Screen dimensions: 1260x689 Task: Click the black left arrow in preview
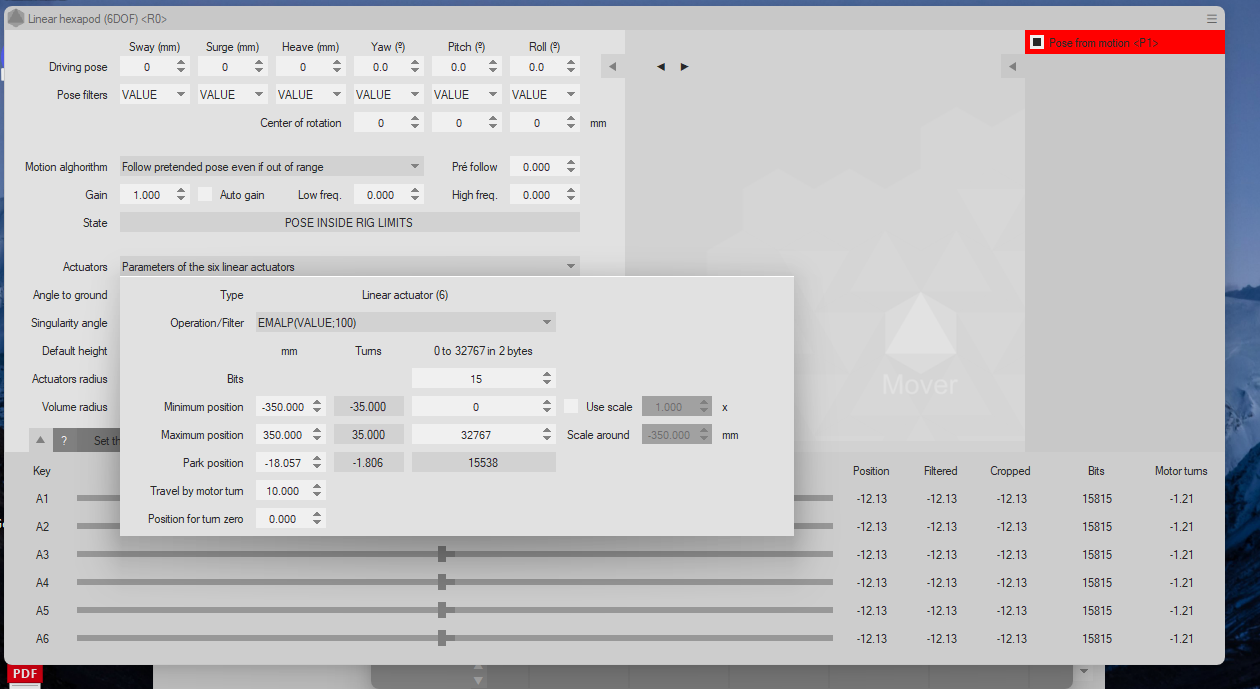point(661,67)
